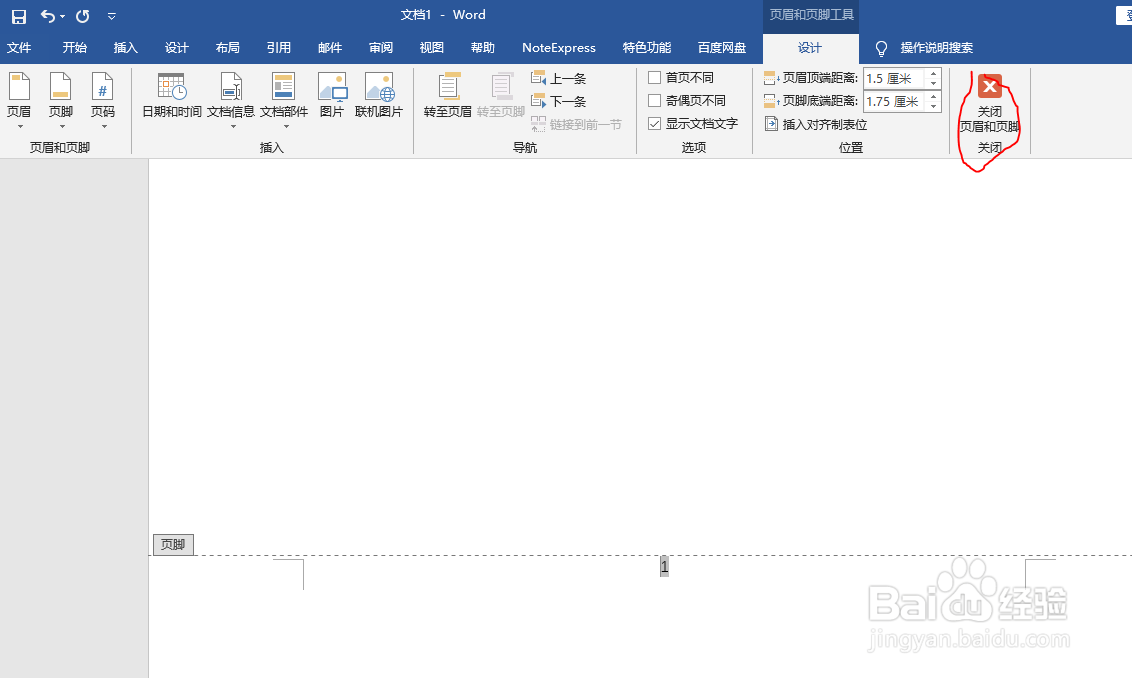Insert a picture using the 图片 icon

(332, 95)
